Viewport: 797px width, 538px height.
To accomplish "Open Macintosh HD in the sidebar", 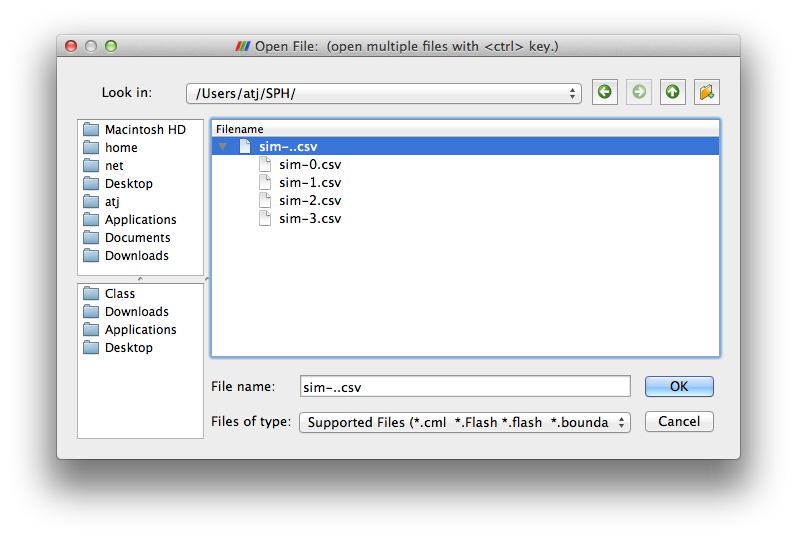I will pos(144,130).
